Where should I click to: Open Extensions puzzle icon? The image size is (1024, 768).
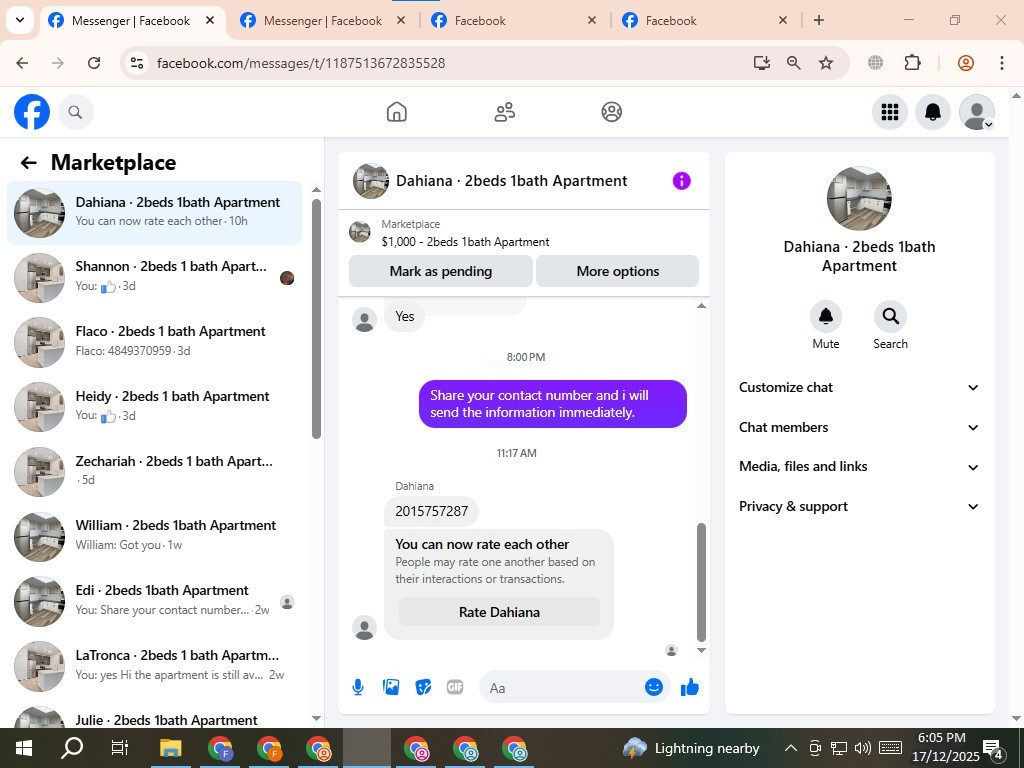pos(912,63)
